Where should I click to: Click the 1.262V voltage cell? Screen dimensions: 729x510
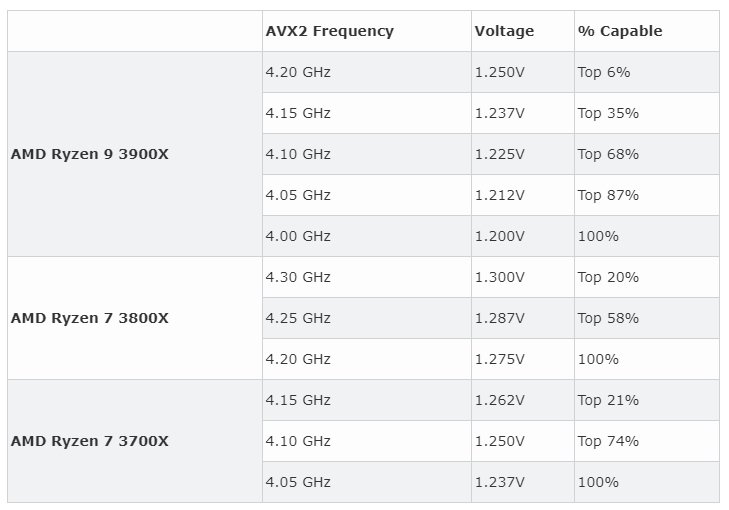click(x=498, y=400)
